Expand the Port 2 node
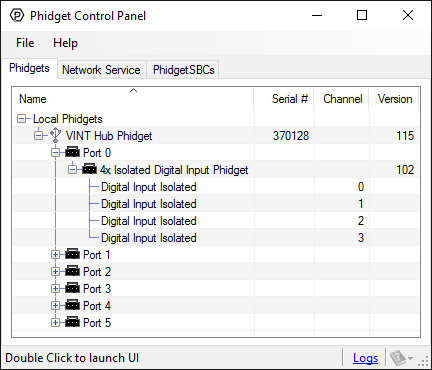The image size is (432, 370). click(x=55, y=272)
